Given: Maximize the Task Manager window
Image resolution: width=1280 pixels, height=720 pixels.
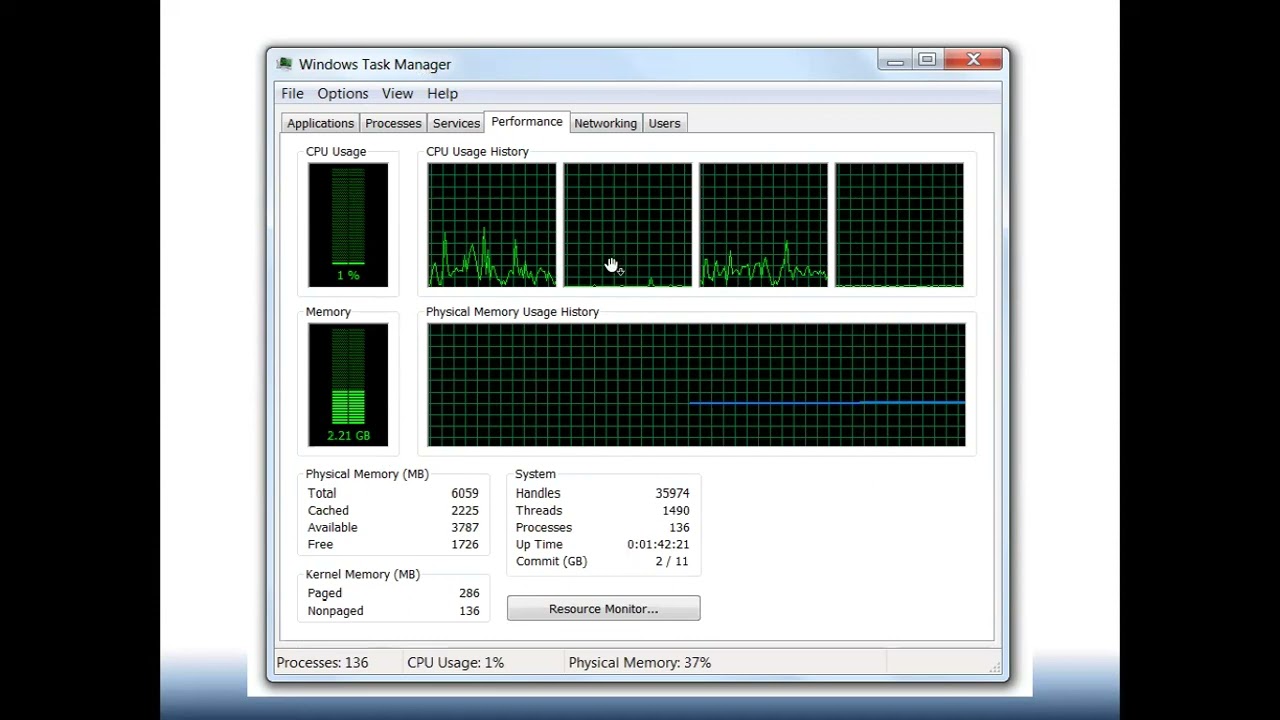Looking at the screenshot, I should 927,60.
